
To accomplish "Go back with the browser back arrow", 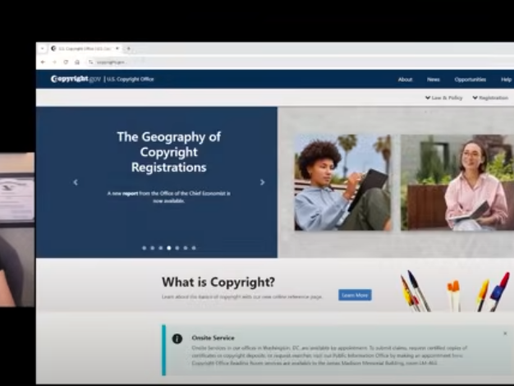I will pos(43,62).
